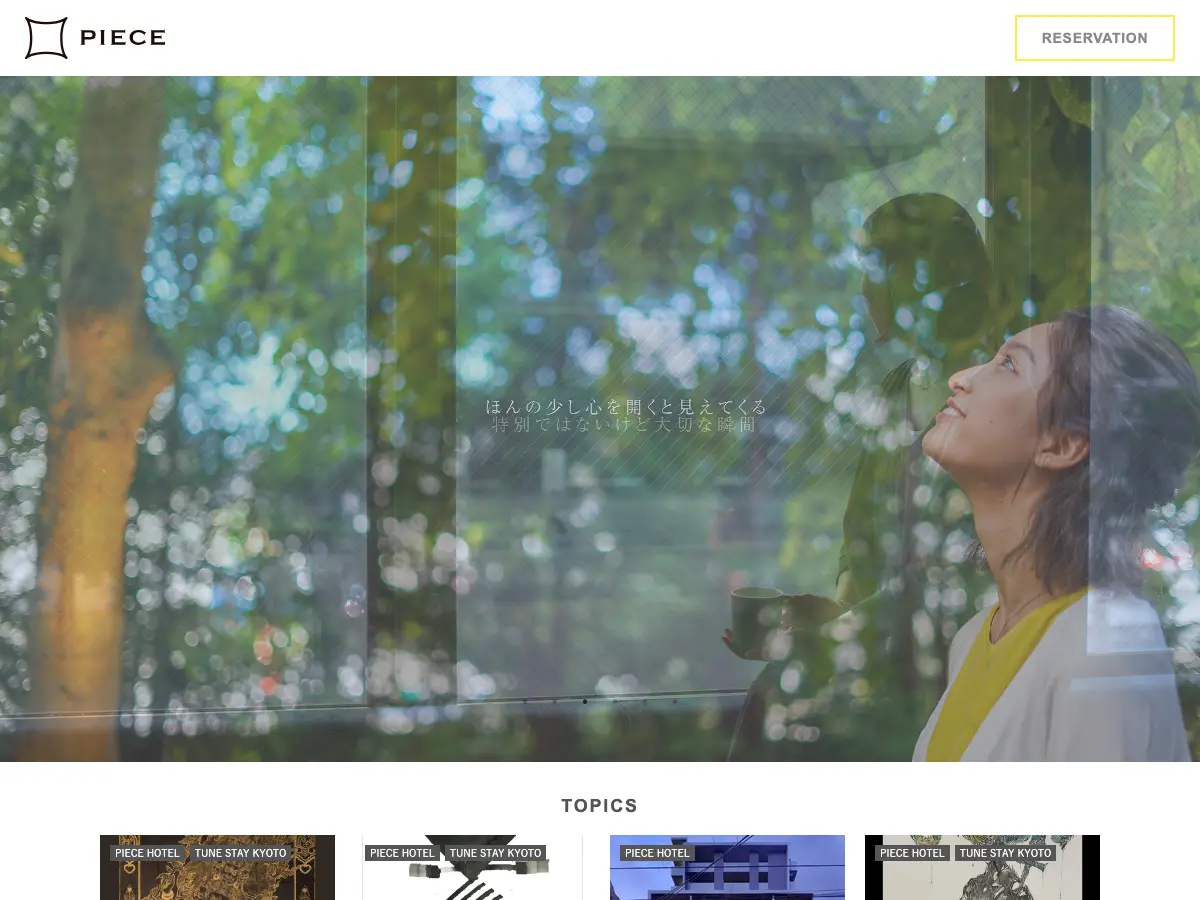This screenshot has width=1200, height=900.
Task: Click the text "特別ではないけど大切な瞬間"
Action: tap(626, 425)
